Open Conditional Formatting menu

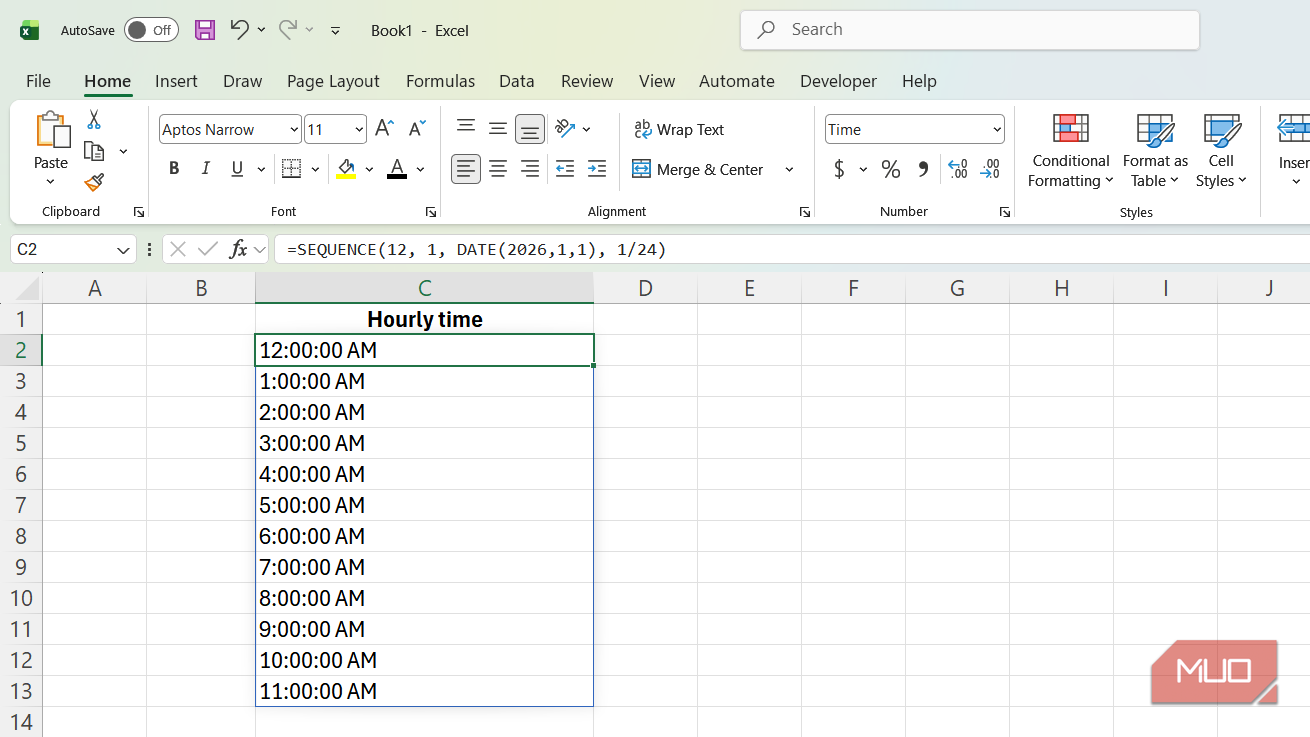coord(1071,151)
